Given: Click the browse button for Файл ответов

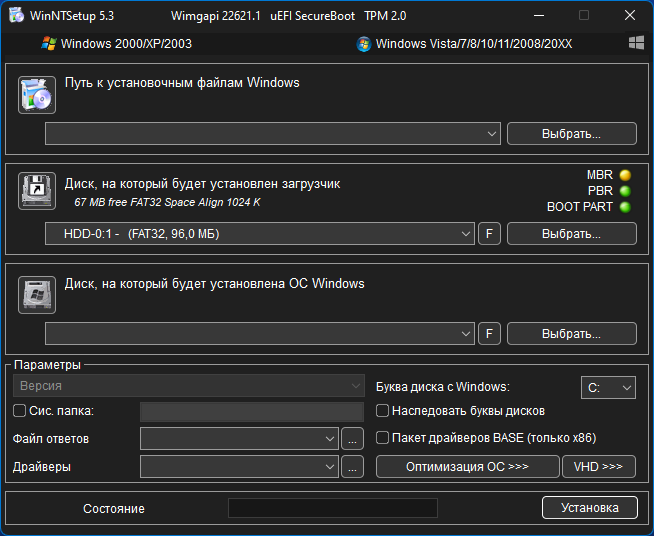Looking at the screenshot, I should (352, 438).
